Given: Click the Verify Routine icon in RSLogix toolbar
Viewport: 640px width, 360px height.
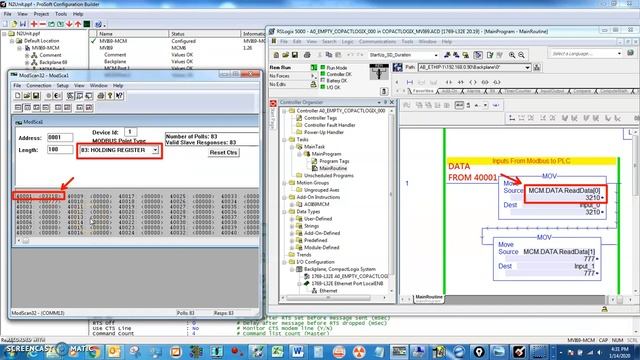Looking at the screenshot, I should click(490, 55).
